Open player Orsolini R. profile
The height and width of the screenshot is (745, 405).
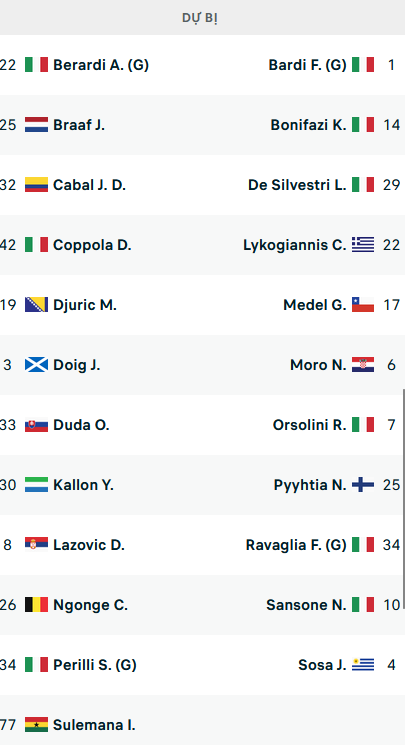(309, 424)
